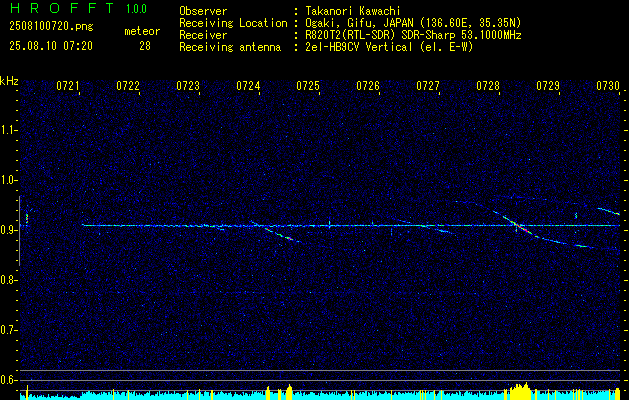
Task: Click the 0727 time marker
Action: tap(428, 85)
